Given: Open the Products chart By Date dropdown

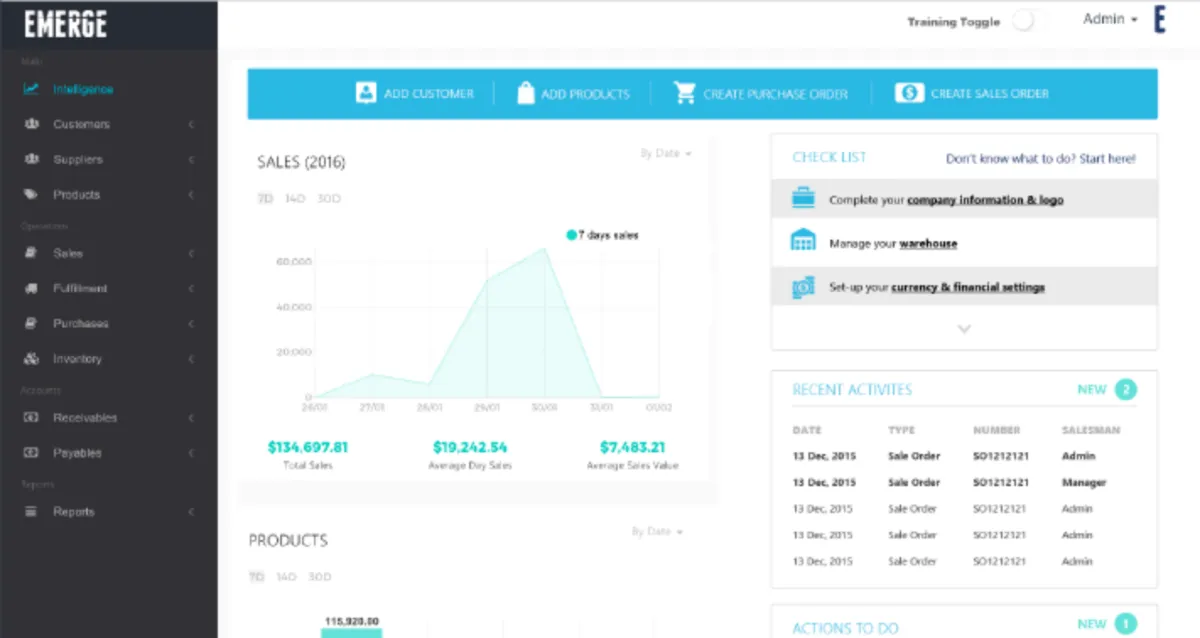Looking at the screenshot, I should (657, 531).
